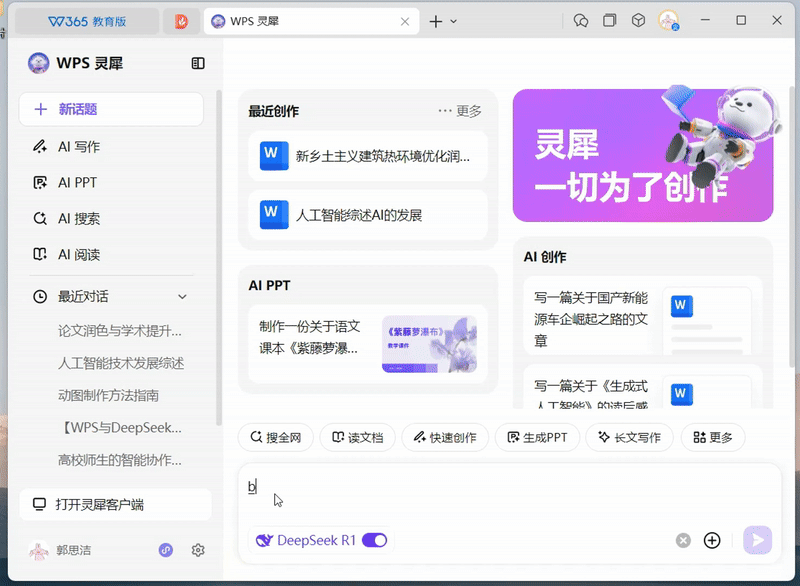Click the plus attachment icon
Screen dimensions: 800x586
(x=712, y=540)
